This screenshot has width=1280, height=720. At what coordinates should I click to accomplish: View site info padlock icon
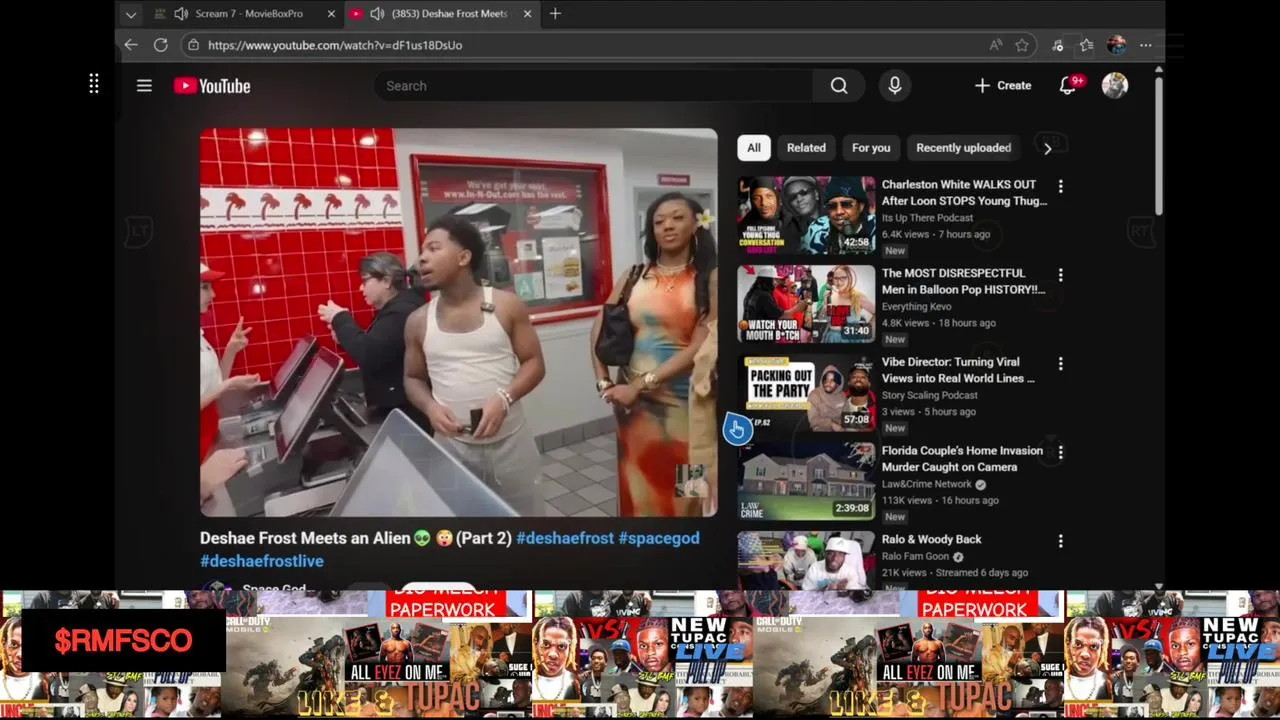pos(193,45)
